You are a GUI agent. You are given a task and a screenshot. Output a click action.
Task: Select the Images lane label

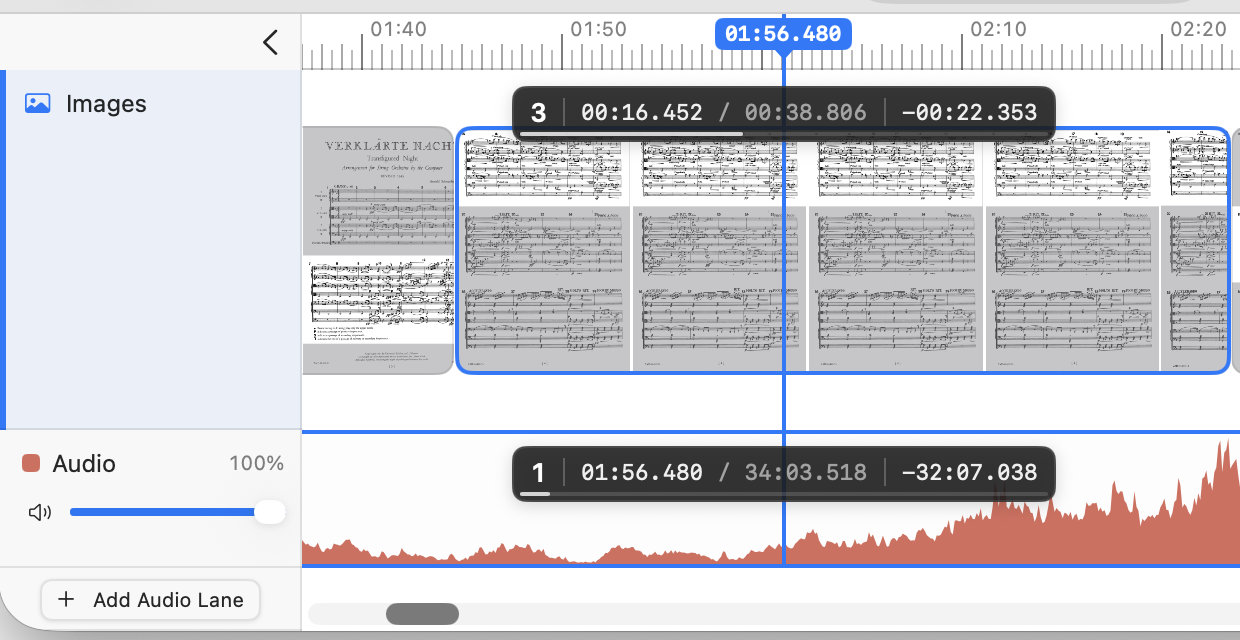106,104
